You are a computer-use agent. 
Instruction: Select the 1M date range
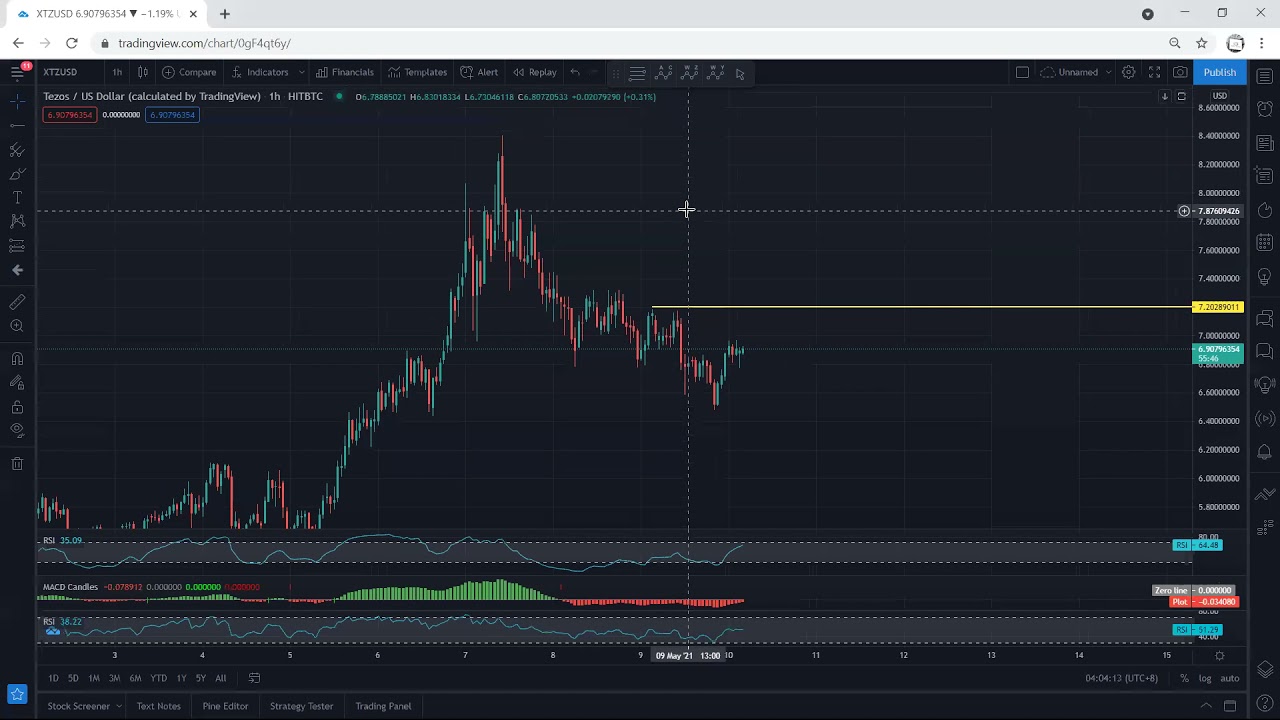[x=94, y=678]
